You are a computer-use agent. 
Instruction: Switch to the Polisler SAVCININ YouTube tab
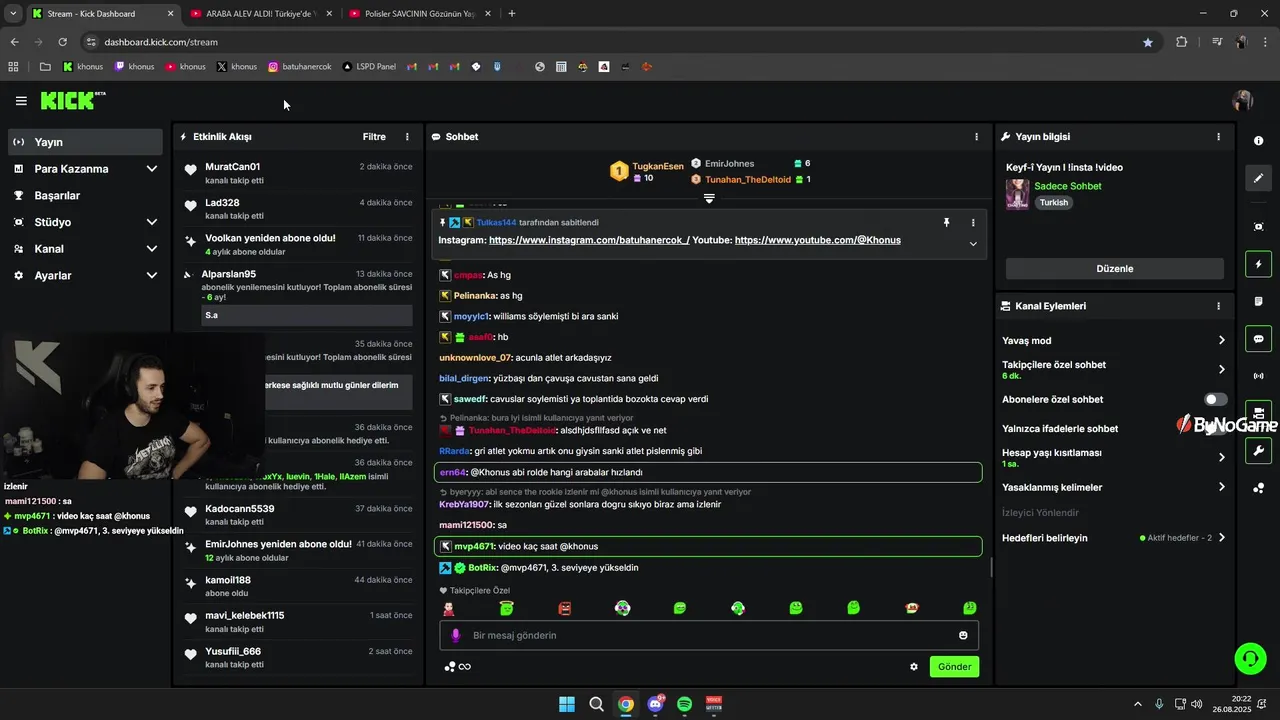click(420, 14)
